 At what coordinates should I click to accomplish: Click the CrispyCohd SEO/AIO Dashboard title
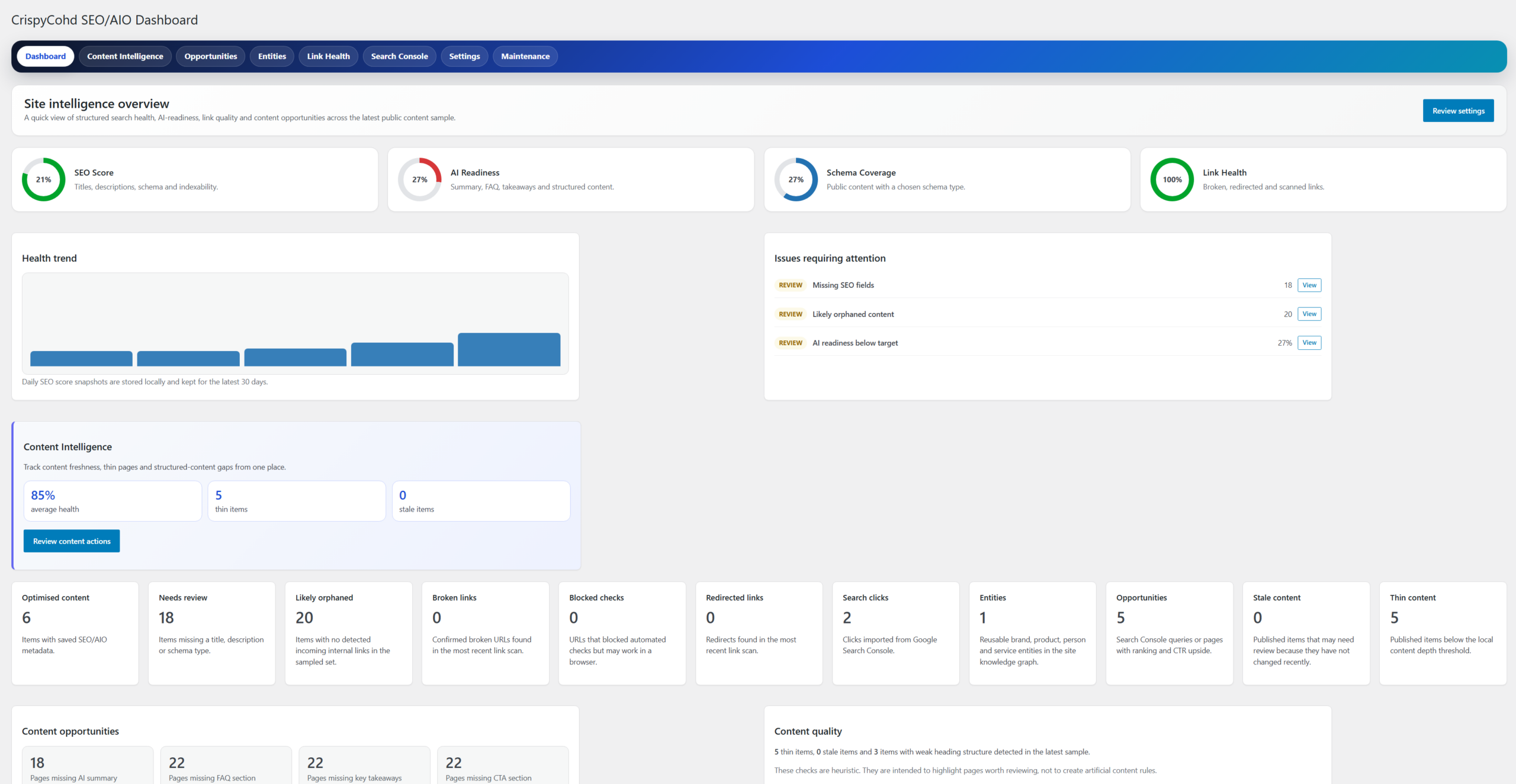105,20
